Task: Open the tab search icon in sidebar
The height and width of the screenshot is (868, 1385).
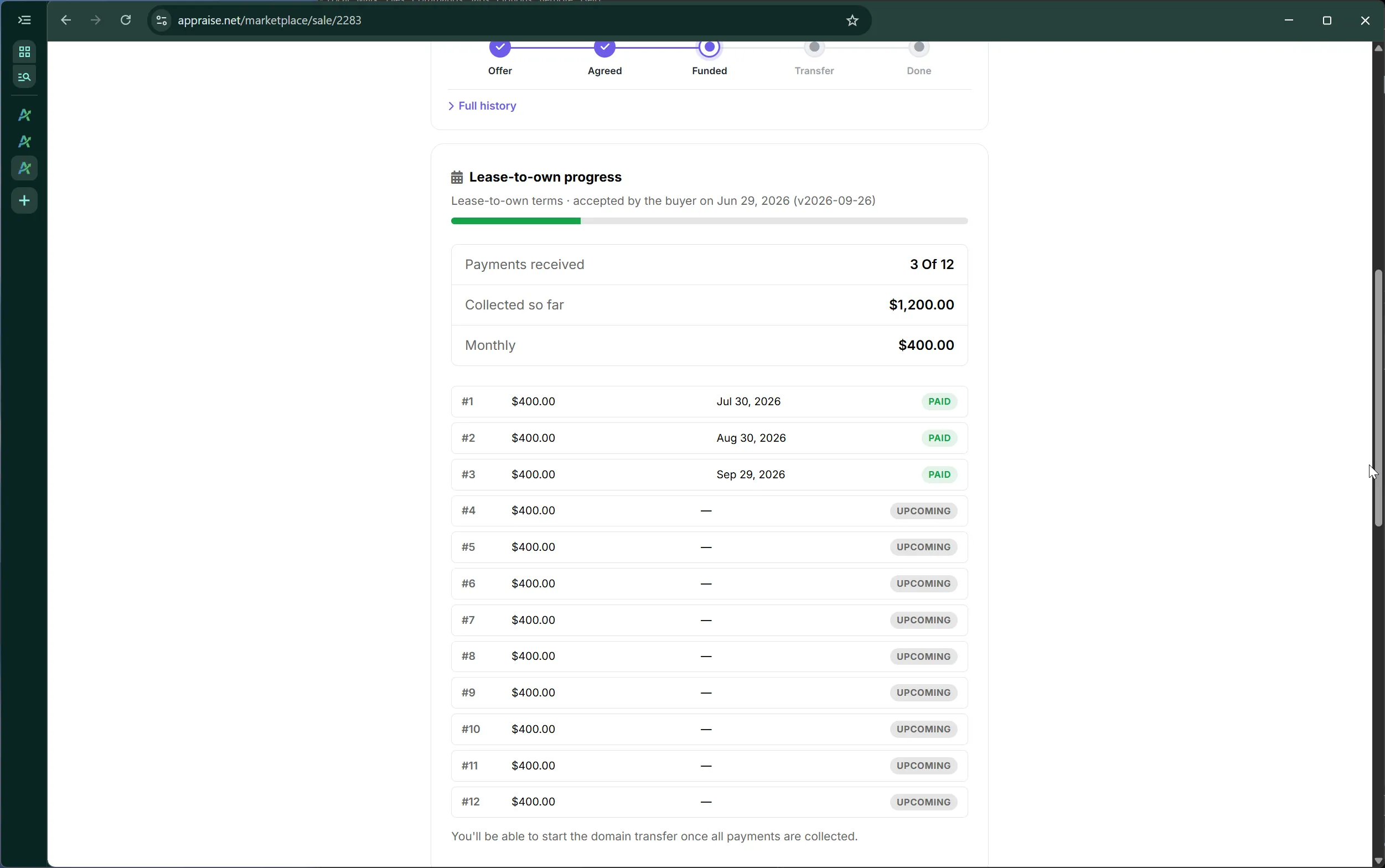Action: click(x=24, y=77)
